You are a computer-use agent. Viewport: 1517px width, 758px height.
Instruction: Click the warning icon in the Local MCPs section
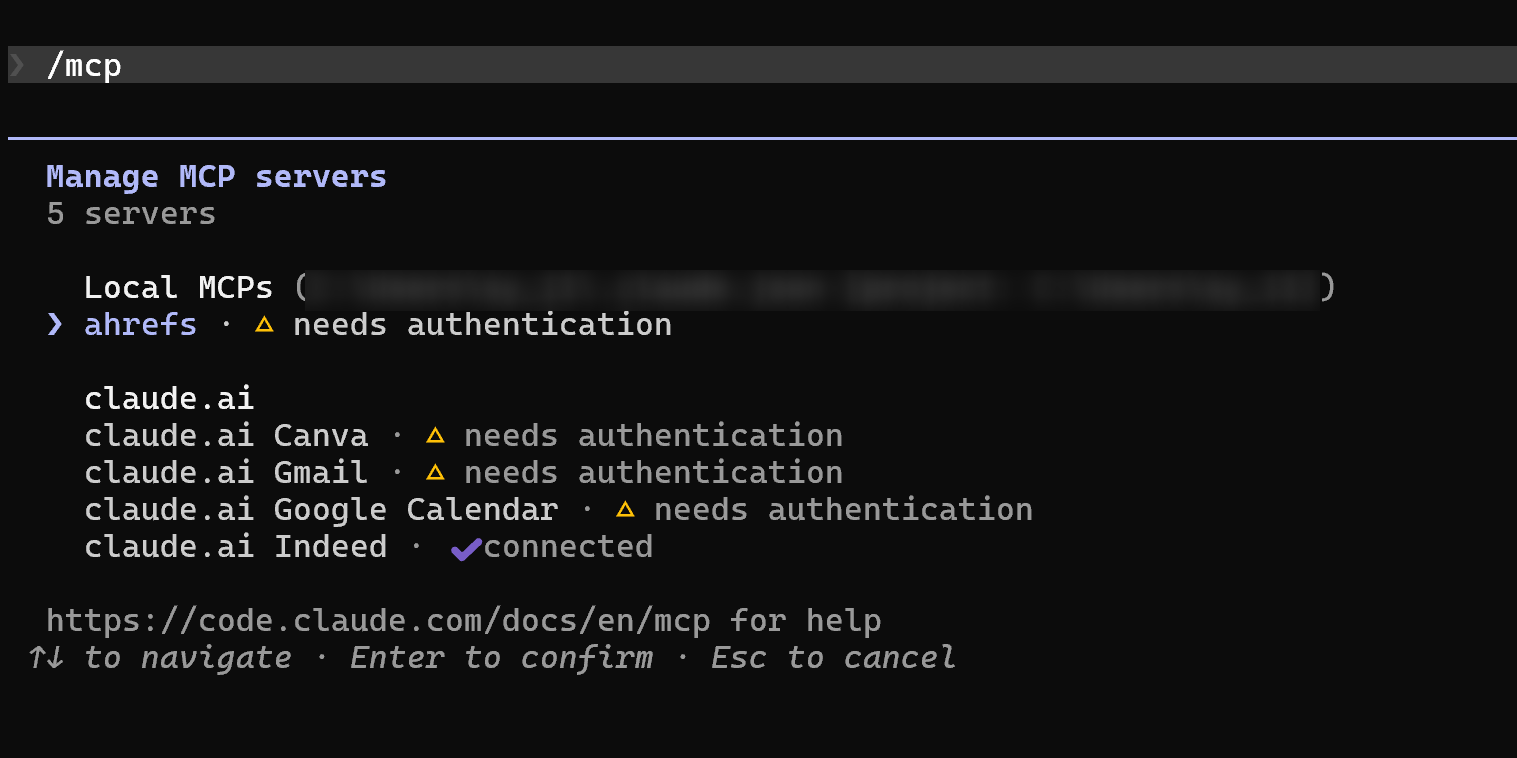coord(263,324)
